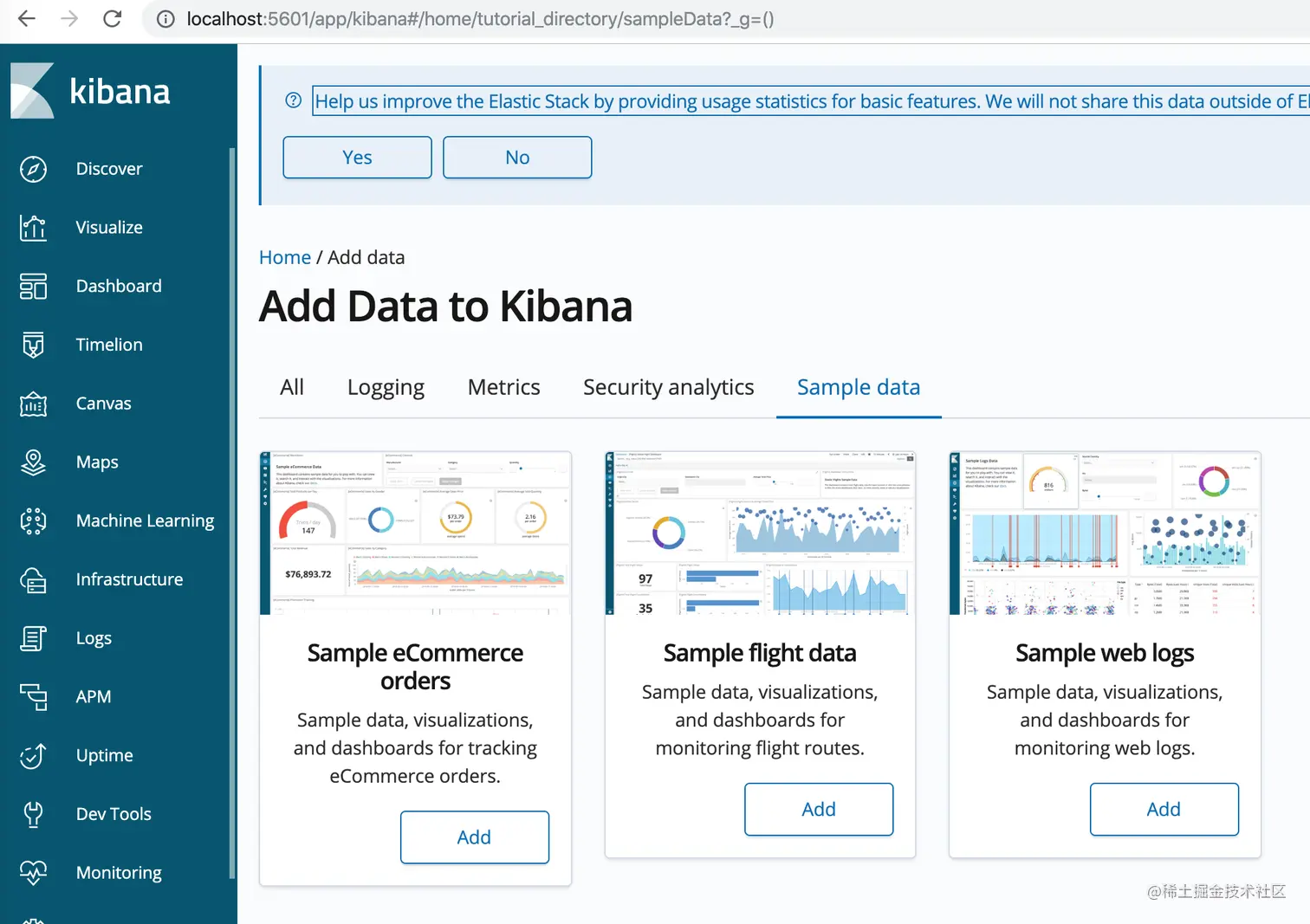This screenshot has height=924, width=1310.
Task: Reload the page with refresh icon
Action: pyautogui.click(x=112, y=18)
